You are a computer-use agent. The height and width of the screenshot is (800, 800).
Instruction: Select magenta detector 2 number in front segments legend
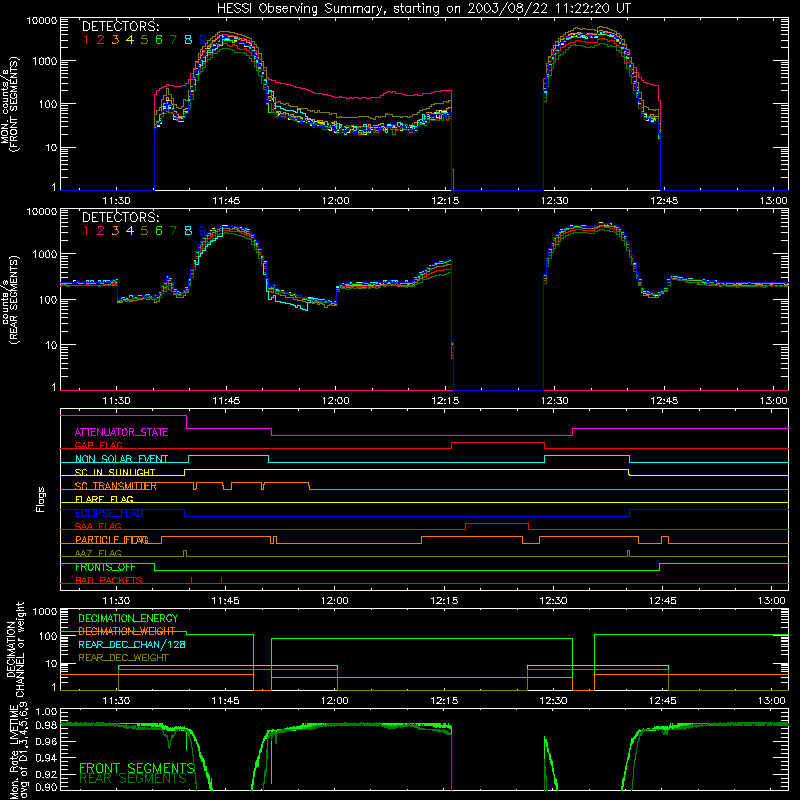point(101,40)
